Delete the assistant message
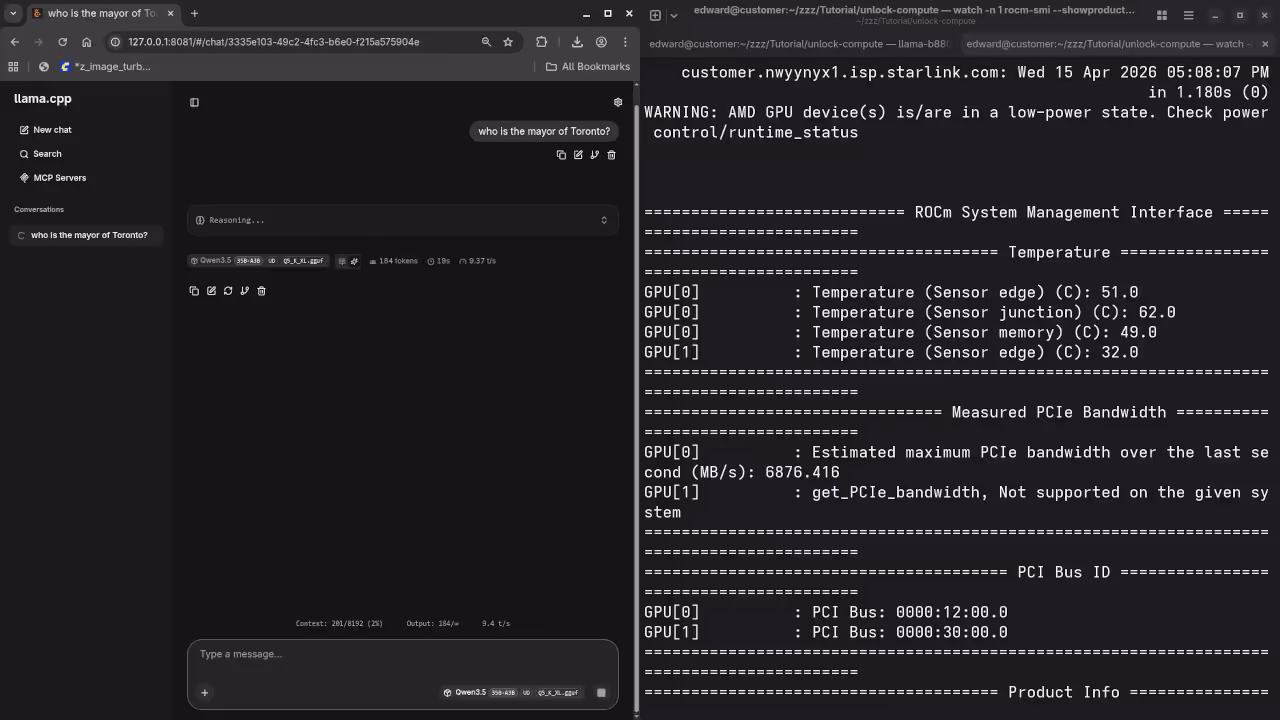The image size is (1280, 720). point(261,291)
